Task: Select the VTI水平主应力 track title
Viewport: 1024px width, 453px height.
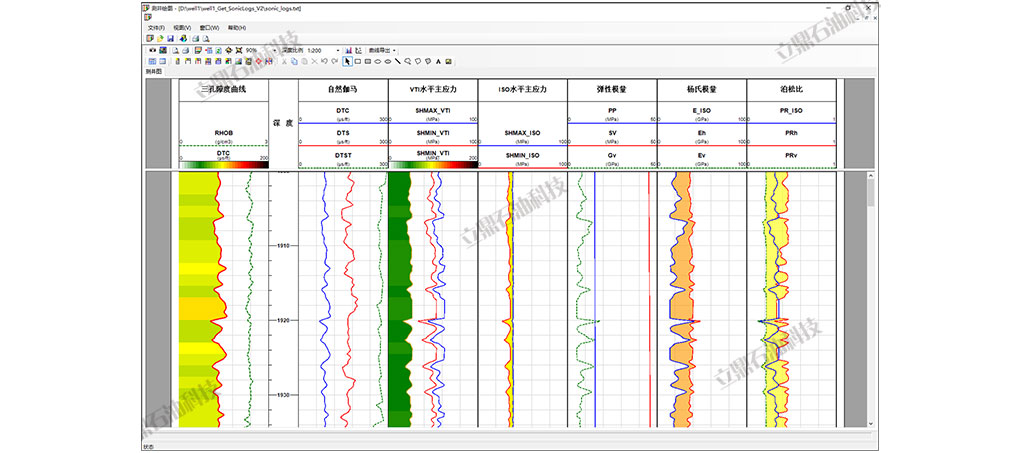Action: click(432, 88)
